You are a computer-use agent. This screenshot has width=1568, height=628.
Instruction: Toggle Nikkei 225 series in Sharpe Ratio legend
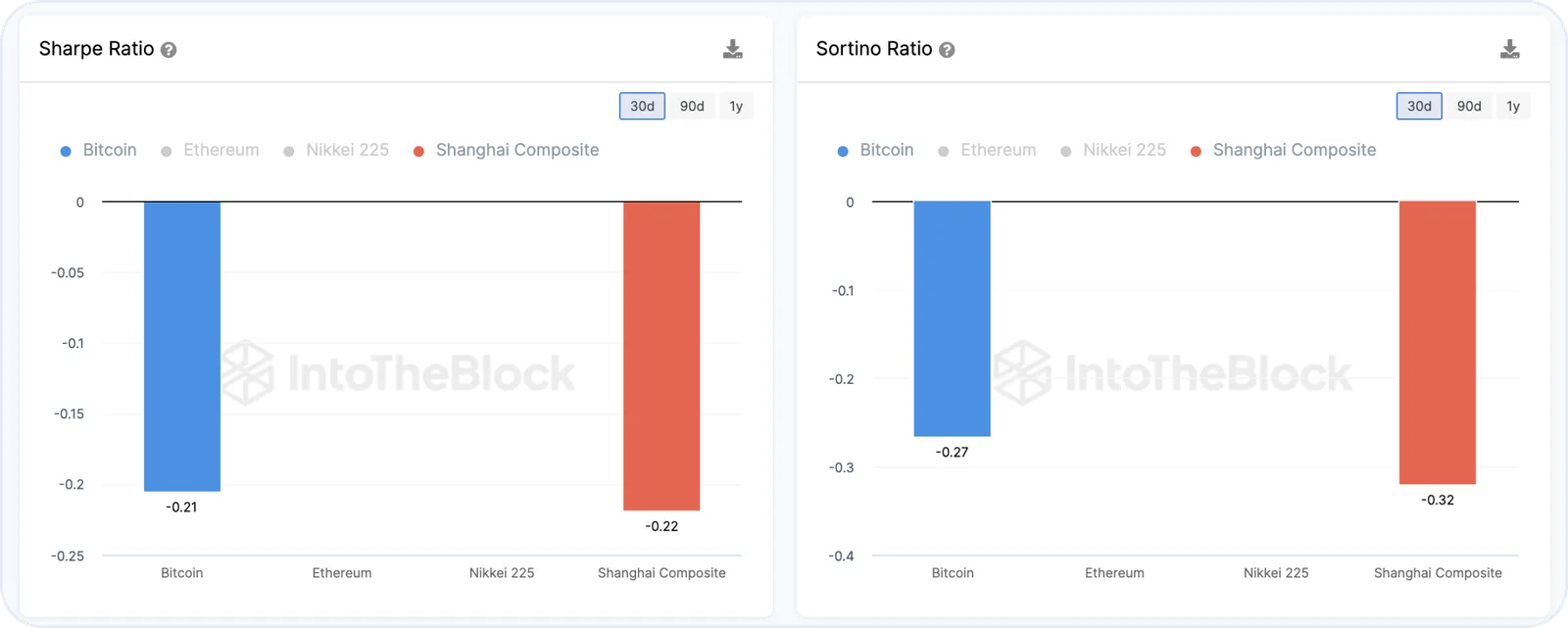coord(336,150)
